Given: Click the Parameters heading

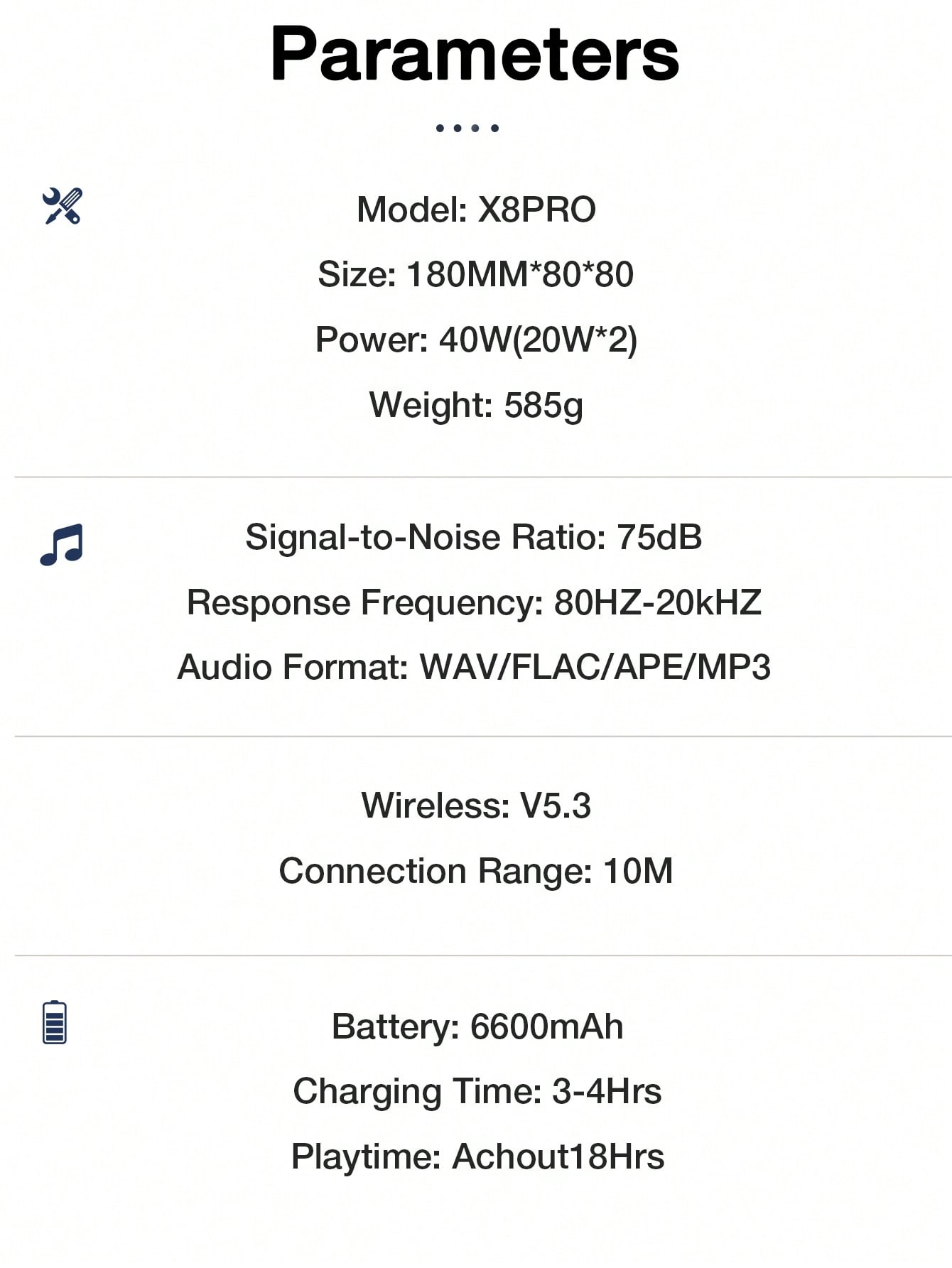Looking at the screenshot, I should (x=475, y=54).
